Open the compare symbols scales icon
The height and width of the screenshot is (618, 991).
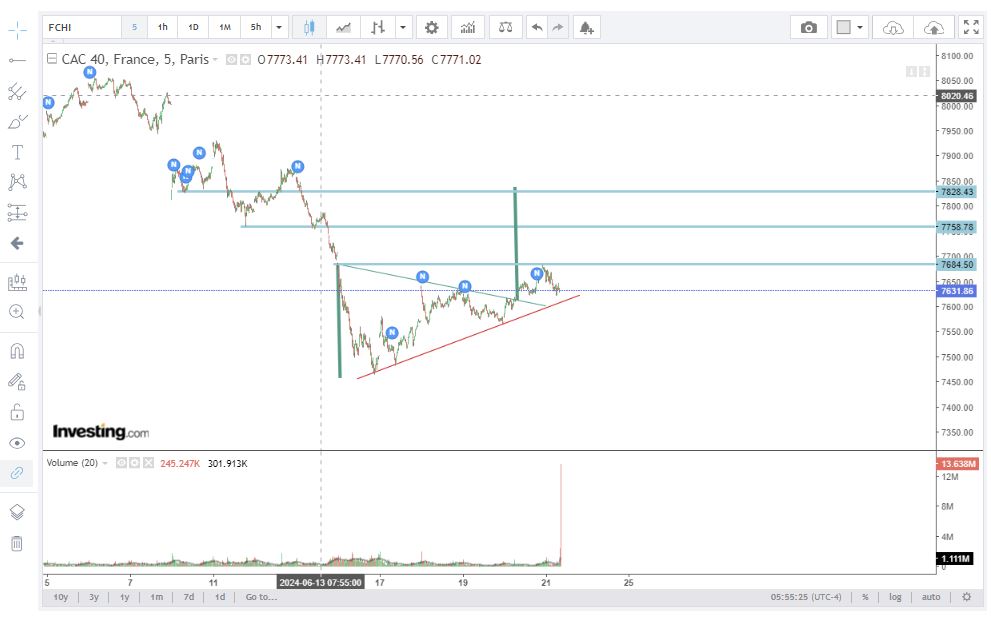506,27
